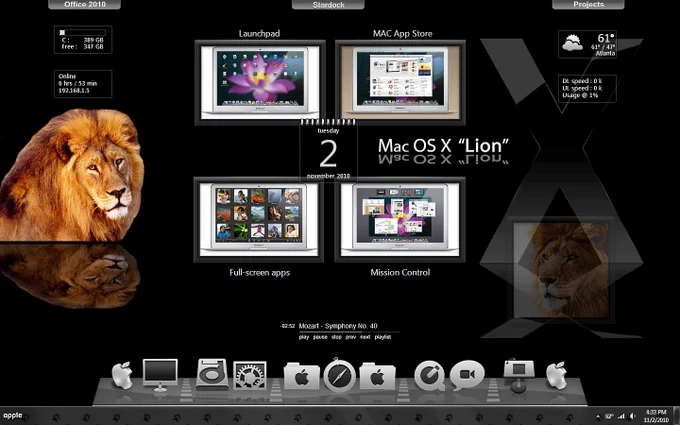Click the 'UL speed : 0 k' text
This screenshot has height=425, width=680.
click(582, 88)
